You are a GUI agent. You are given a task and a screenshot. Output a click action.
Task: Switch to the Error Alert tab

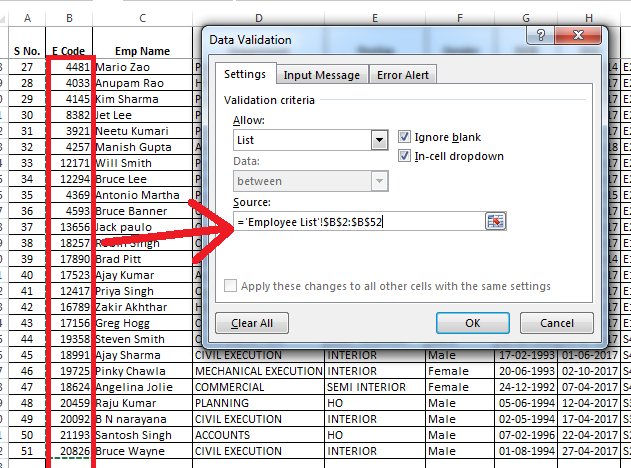coord(403,75)
